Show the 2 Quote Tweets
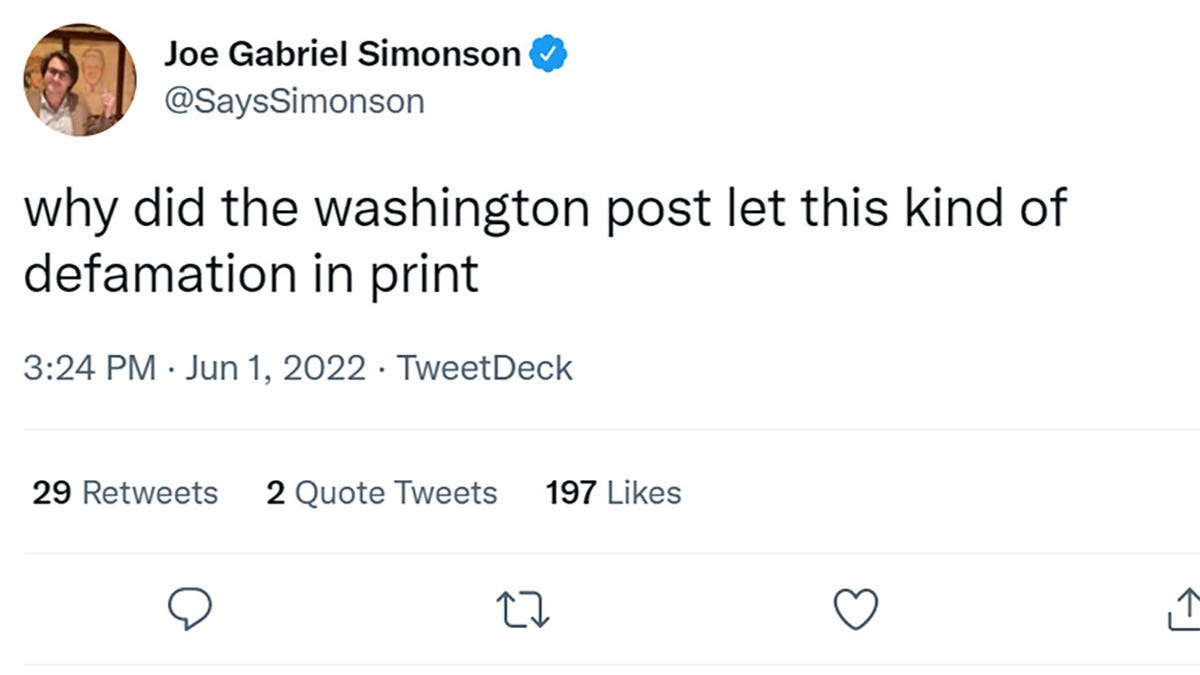This screenshot has height=675, width=1200. pyautogui.click(x=381, y=493)
